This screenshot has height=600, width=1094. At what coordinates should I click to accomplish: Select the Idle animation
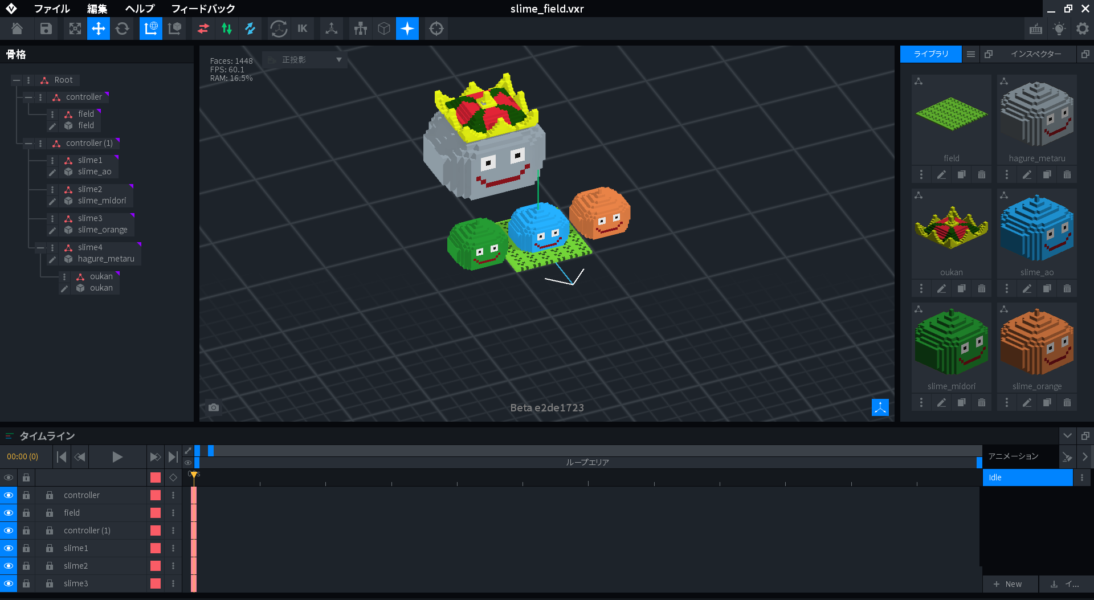[x=1027, y=478]
